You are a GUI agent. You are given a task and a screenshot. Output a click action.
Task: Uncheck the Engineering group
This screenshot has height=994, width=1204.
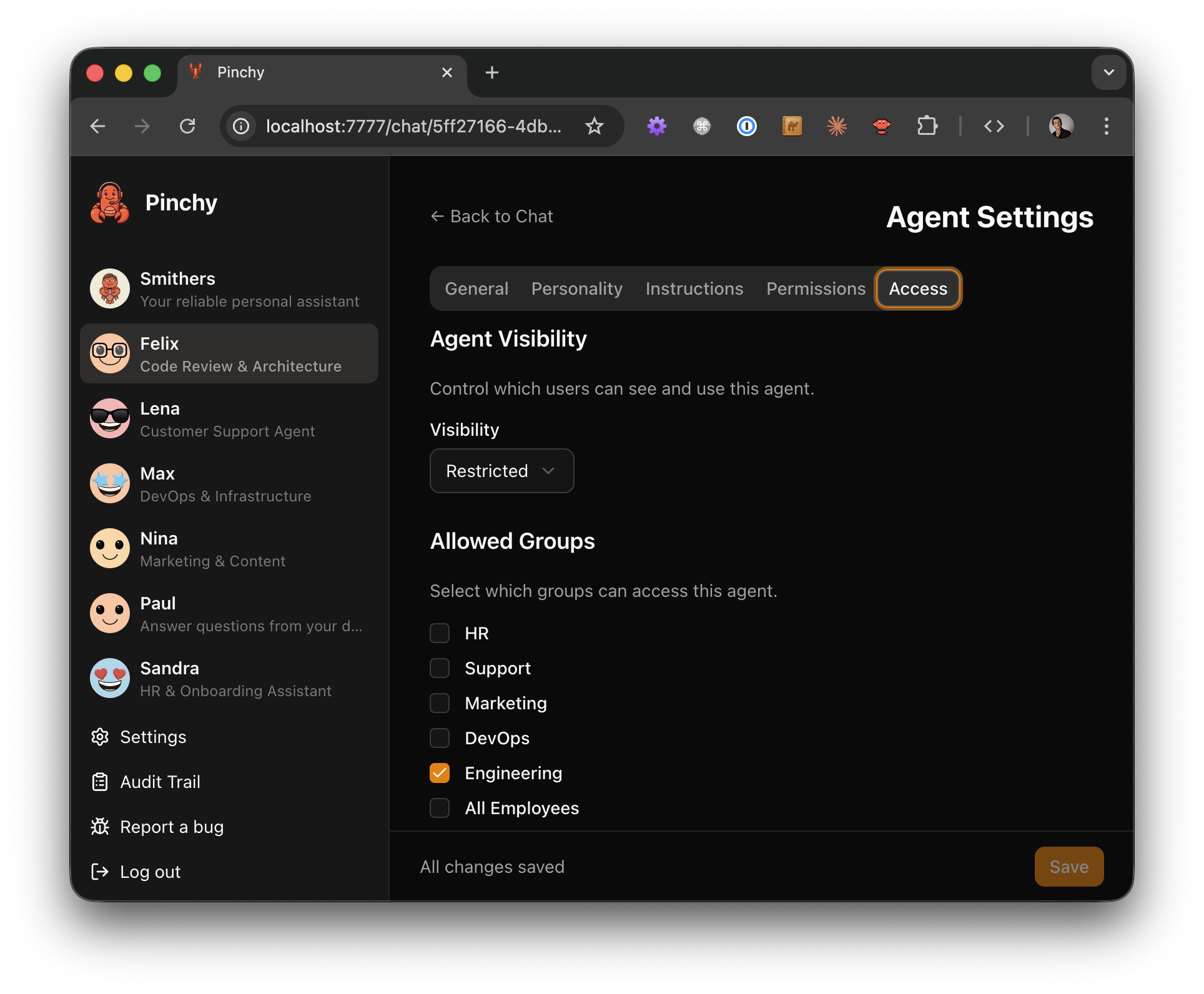[x=440, y=773]
